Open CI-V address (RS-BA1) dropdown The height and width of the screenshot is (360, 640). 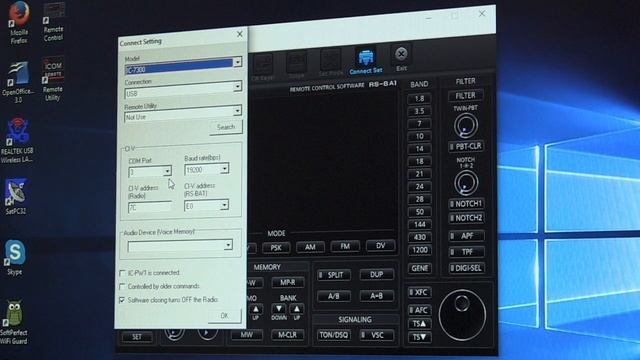224,205
